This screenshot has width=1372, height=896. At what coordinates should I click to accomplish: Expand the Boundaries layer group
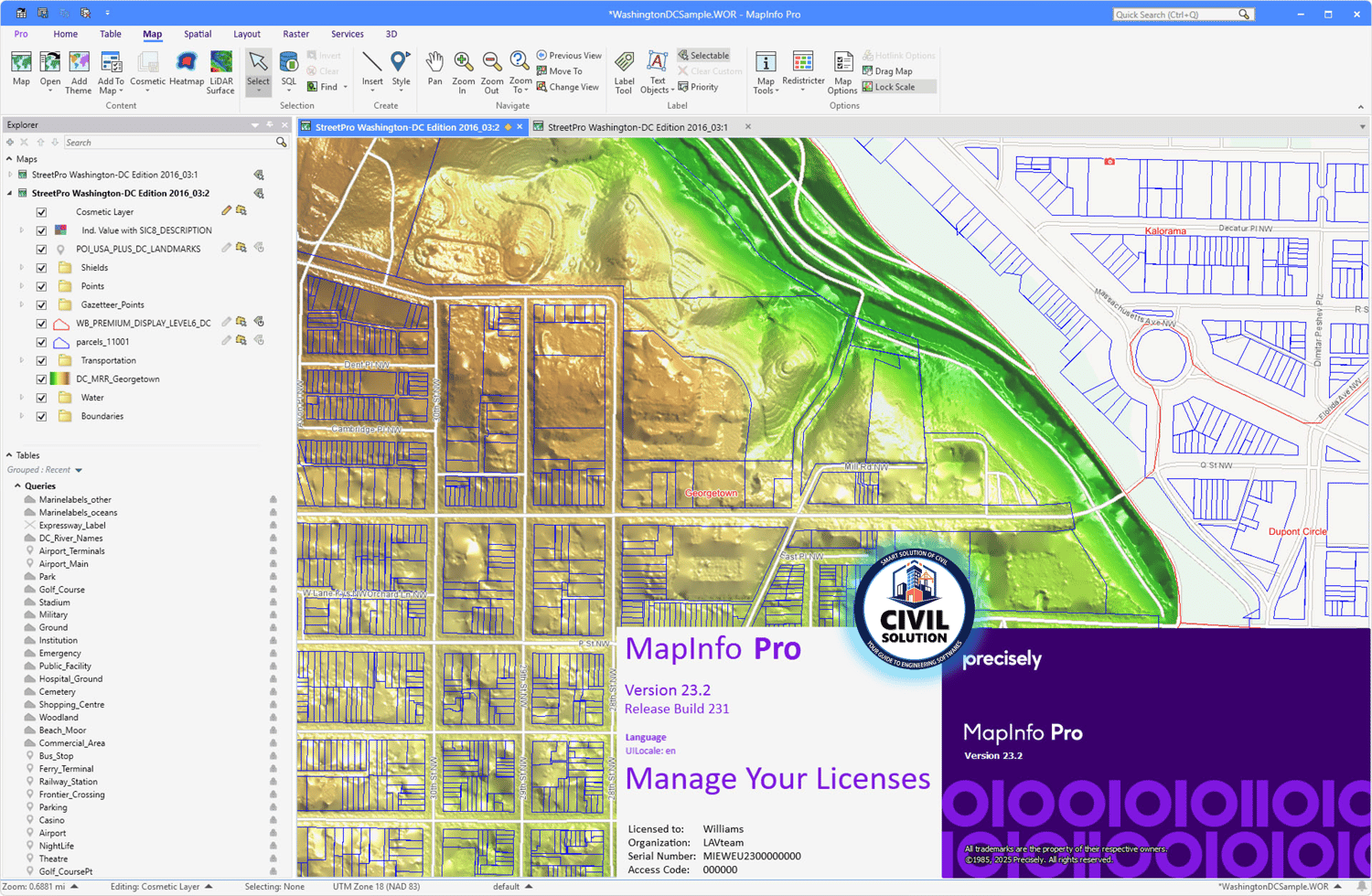pyautogui.click(x=22, y=416)
